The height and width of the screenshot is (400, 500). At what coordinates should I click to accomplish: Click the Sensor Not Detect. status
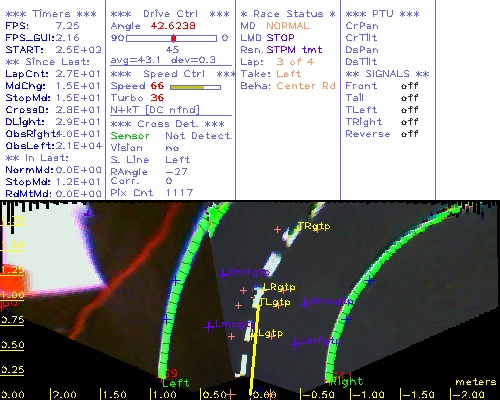199,136
